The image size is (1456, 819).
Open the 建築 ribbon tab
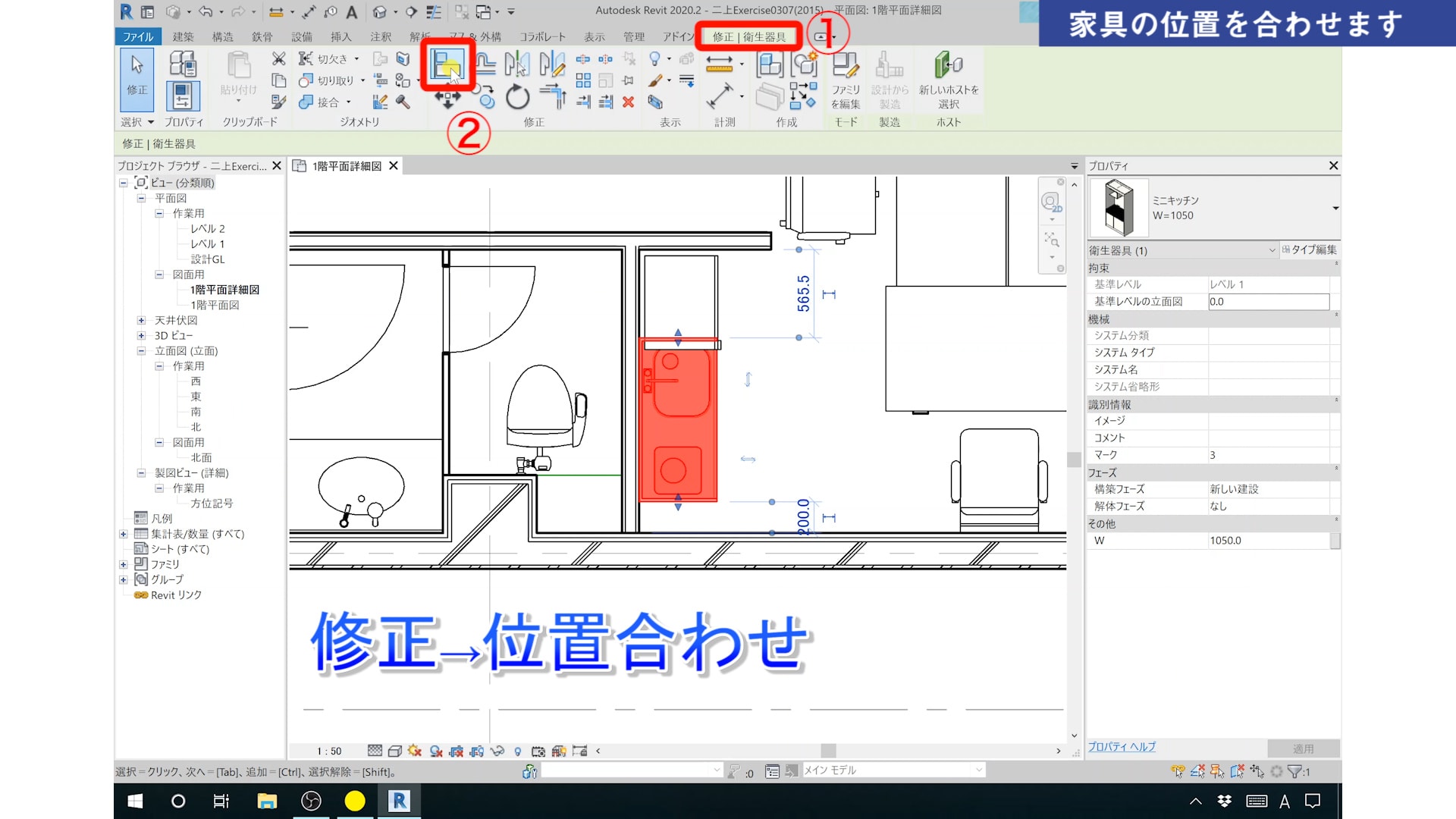click(183, 36)
